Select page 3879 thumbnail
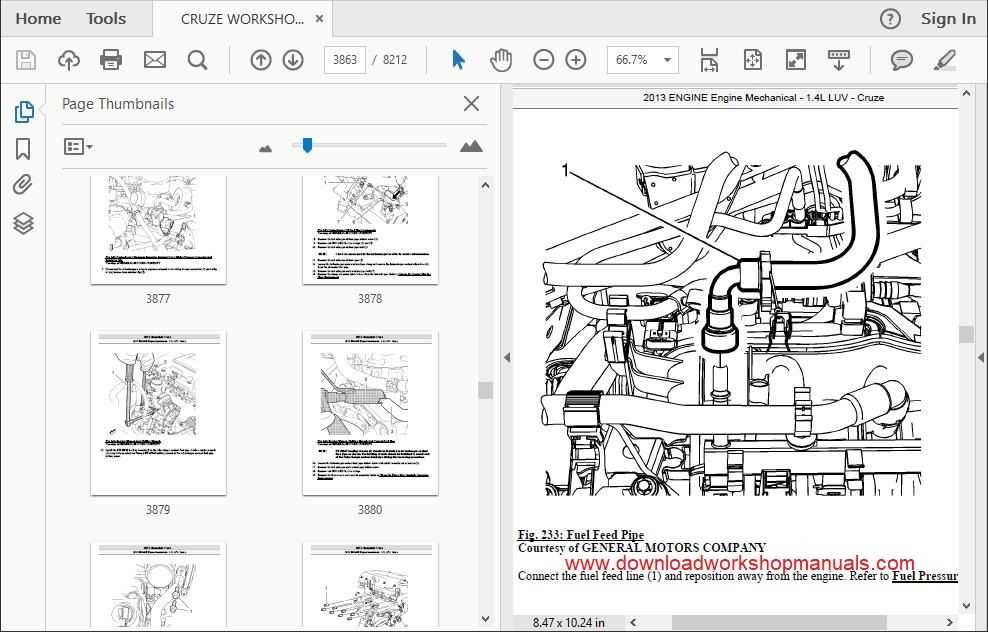Viewport: 988px width, 632px height. (x=158, y=413)
